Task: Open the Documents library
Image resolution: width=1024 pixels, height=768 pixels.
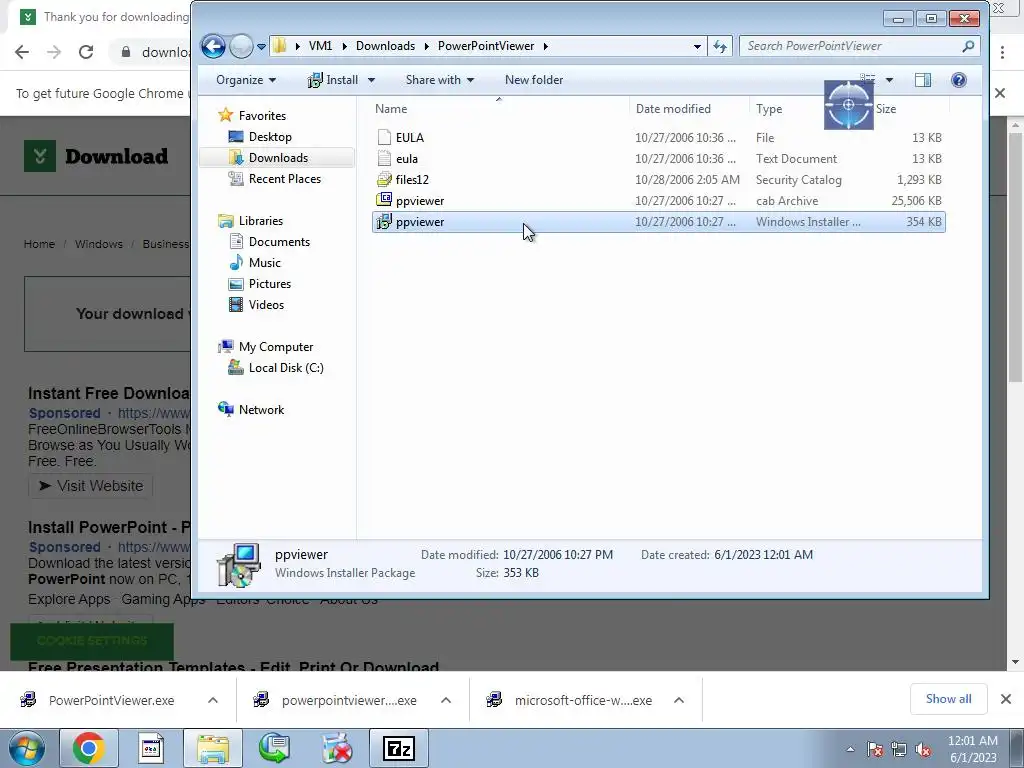Action: (279, 242)
